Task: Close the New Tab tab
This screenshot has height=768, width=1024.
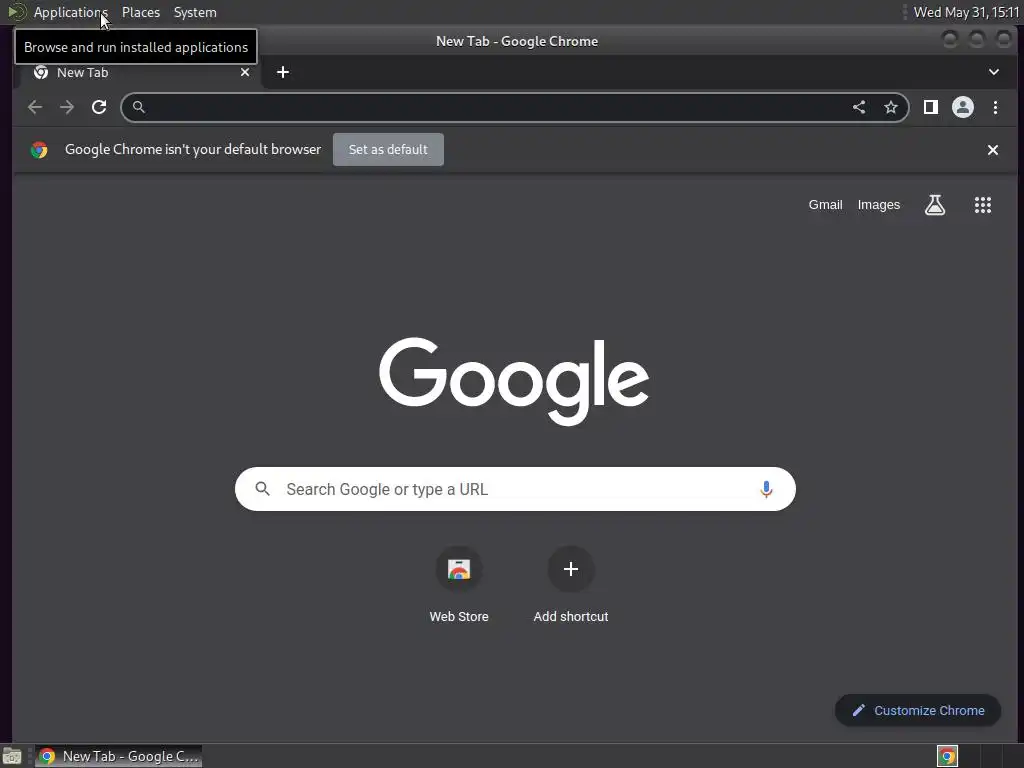Action: tap(245, 72)
